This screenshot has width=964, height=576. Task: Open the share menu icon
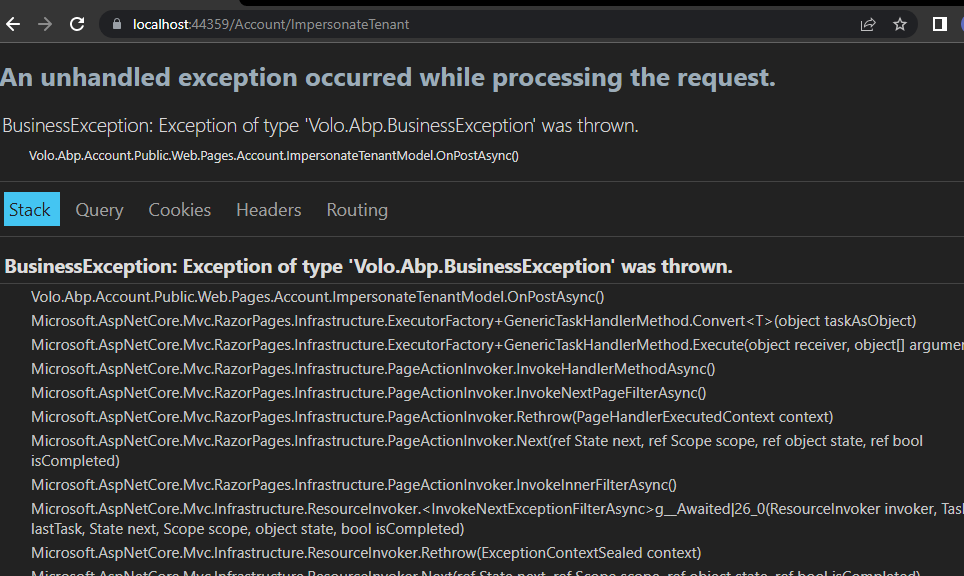coord(868,24)
